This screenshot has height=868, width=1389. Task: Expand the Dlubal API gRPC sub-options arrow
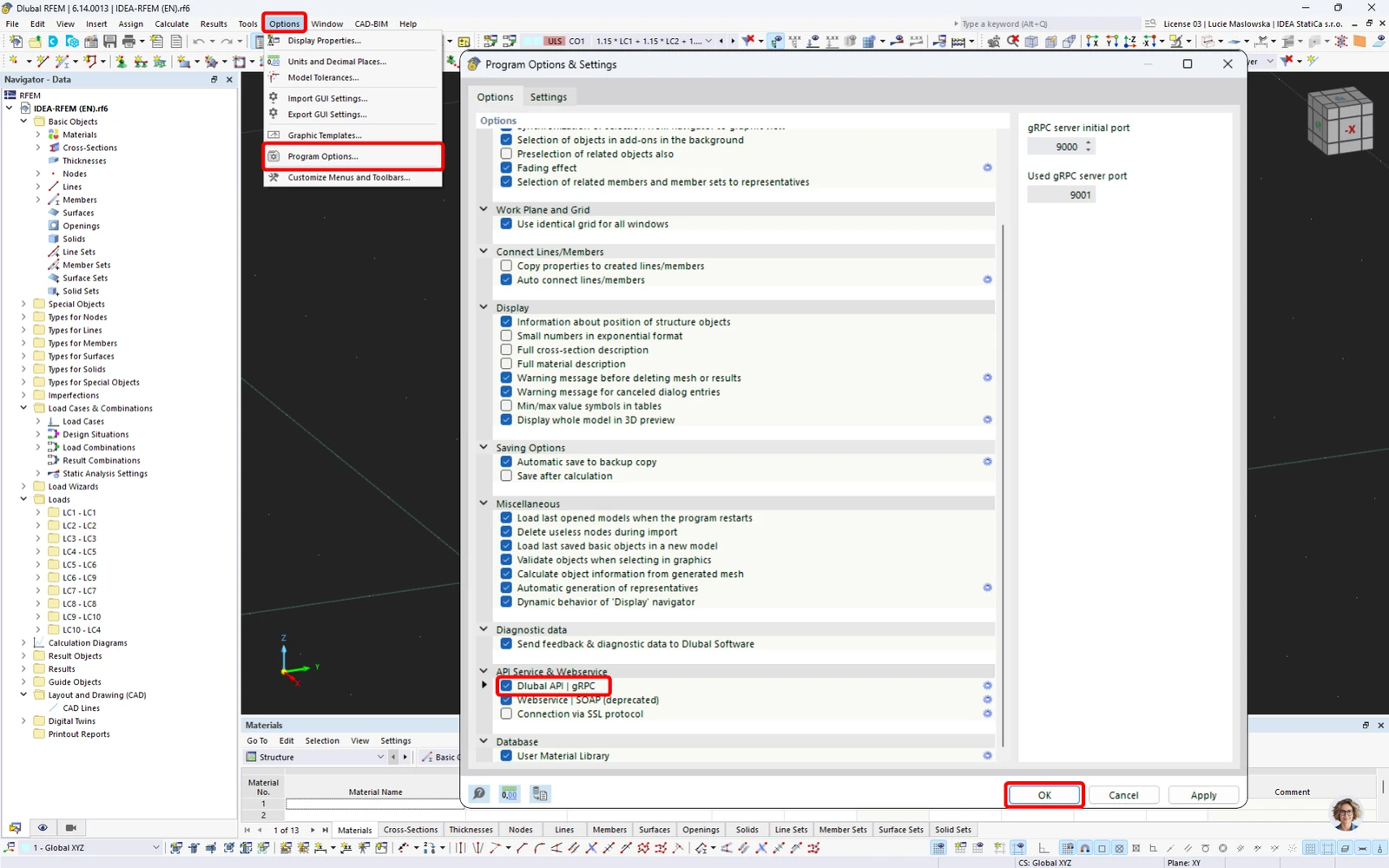click(484, 685)
